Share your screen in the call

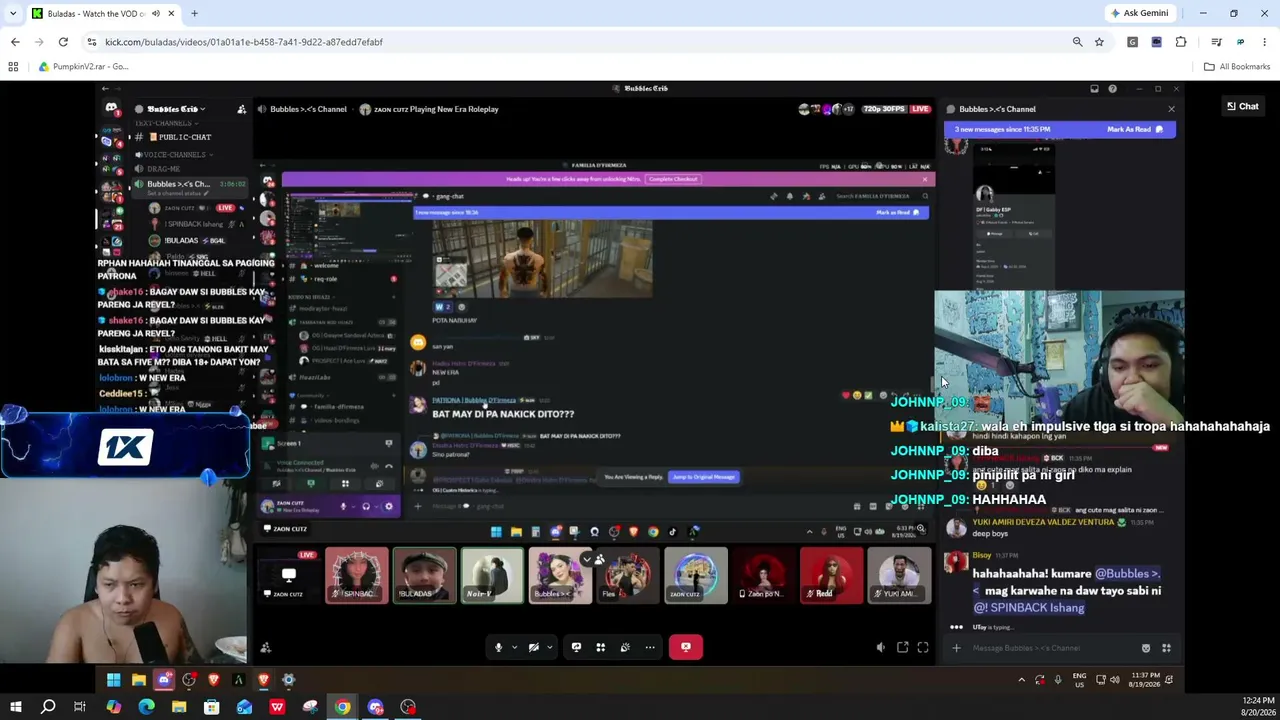click(x=576, y=647)
